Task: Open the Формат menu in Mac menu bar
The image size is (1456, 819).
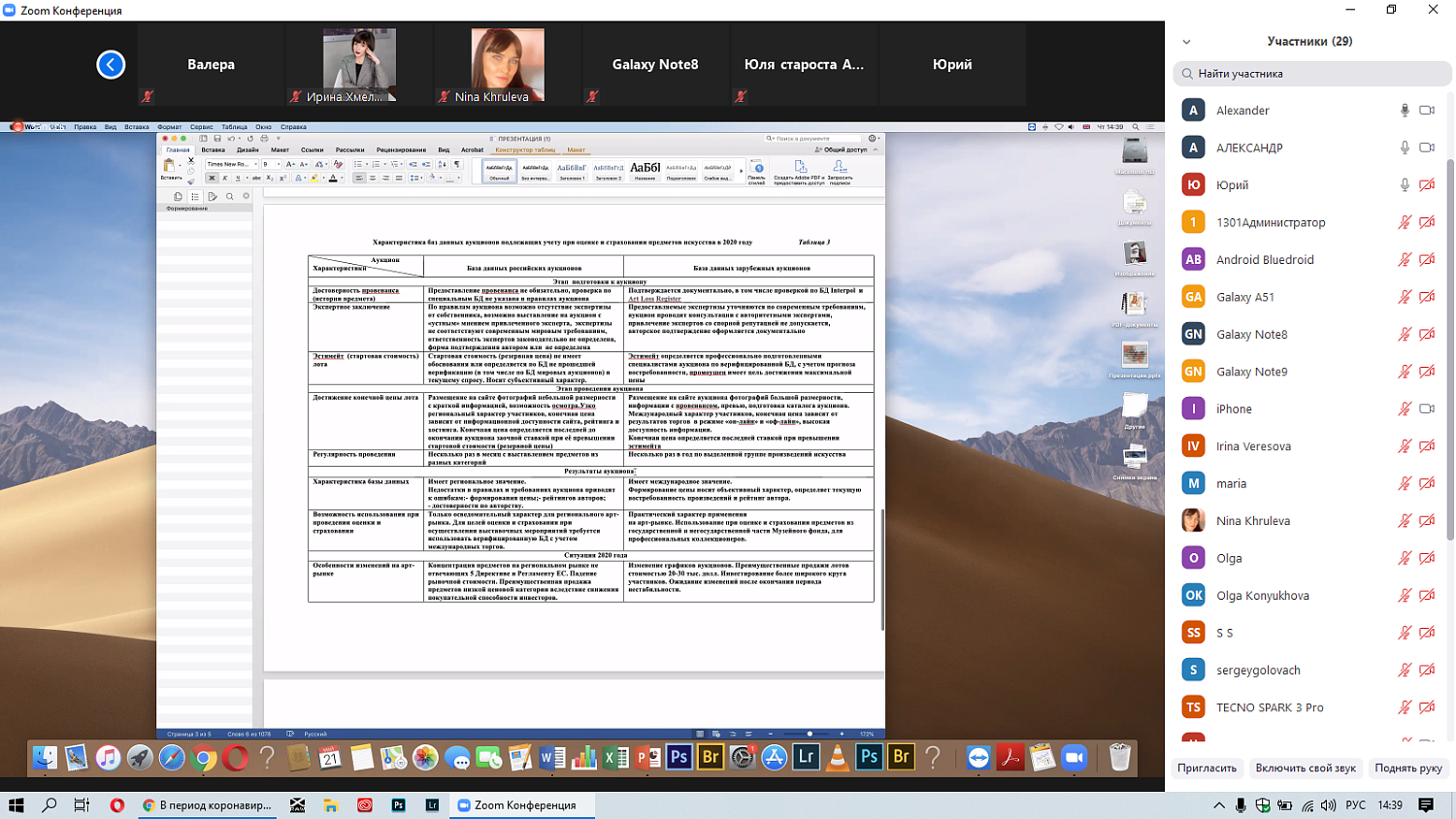Action: (x=170, y=127)
